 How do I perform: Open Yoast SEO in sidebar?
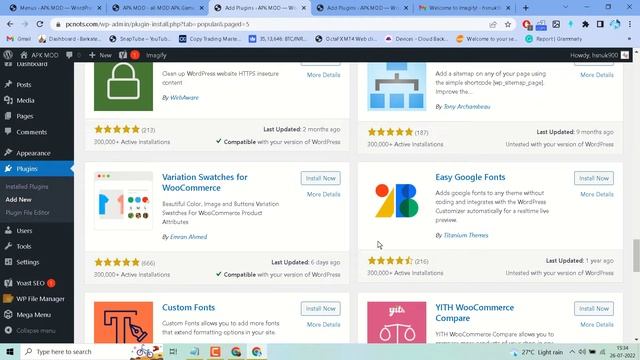pyautogui.click(x=30, y=283)
